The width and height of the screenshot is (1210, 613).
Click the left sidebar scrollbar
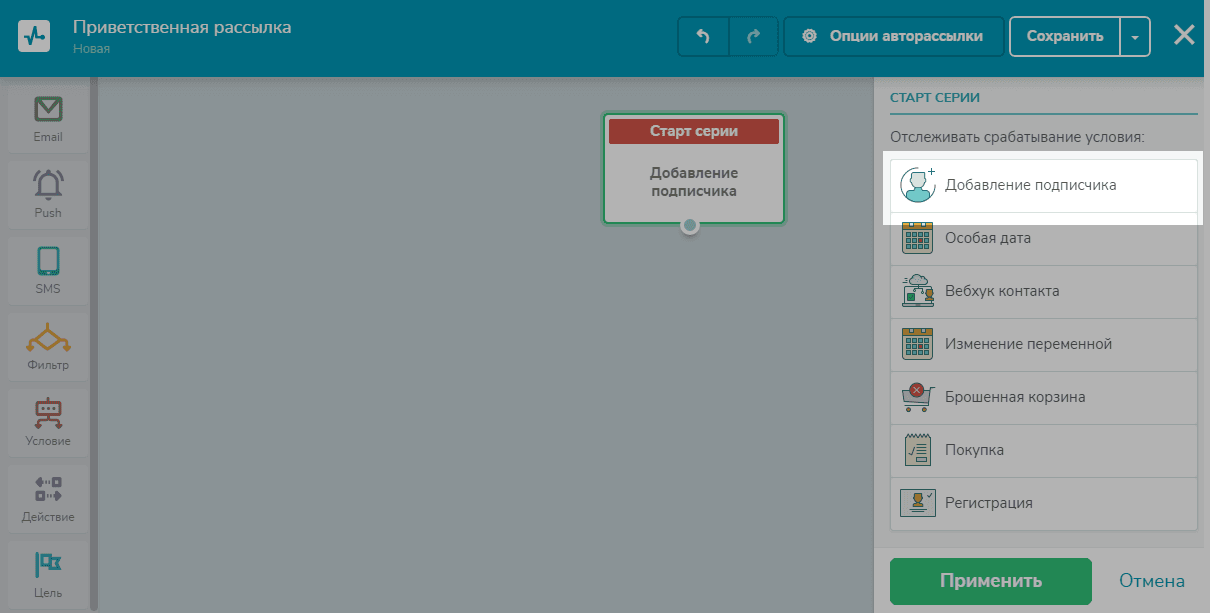94,345
